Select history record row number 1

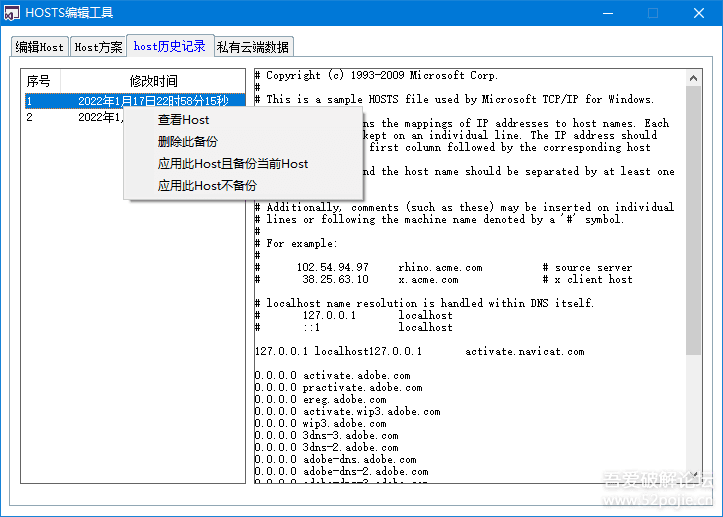tap(135, 101)
